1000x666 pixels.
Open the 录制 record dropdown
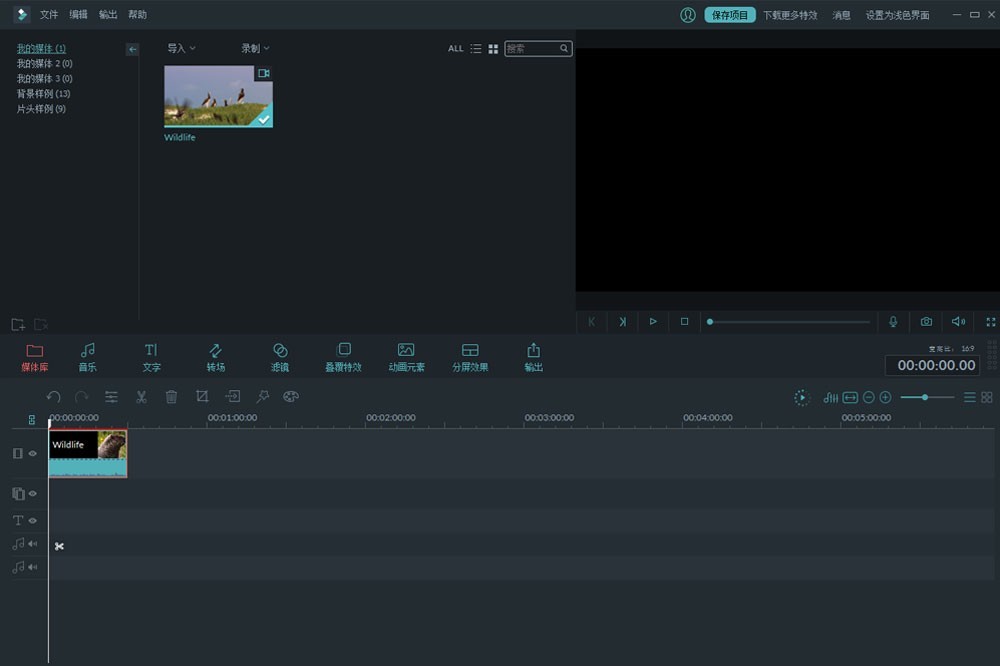click(x=255, y=48)
